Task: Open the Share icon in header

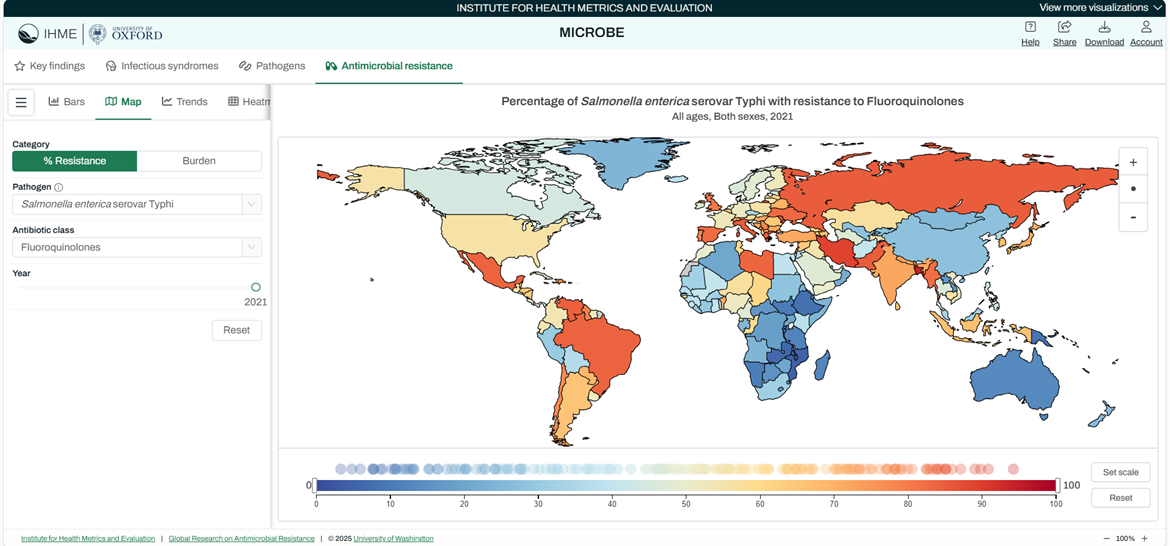Action: click(1064, 27)
